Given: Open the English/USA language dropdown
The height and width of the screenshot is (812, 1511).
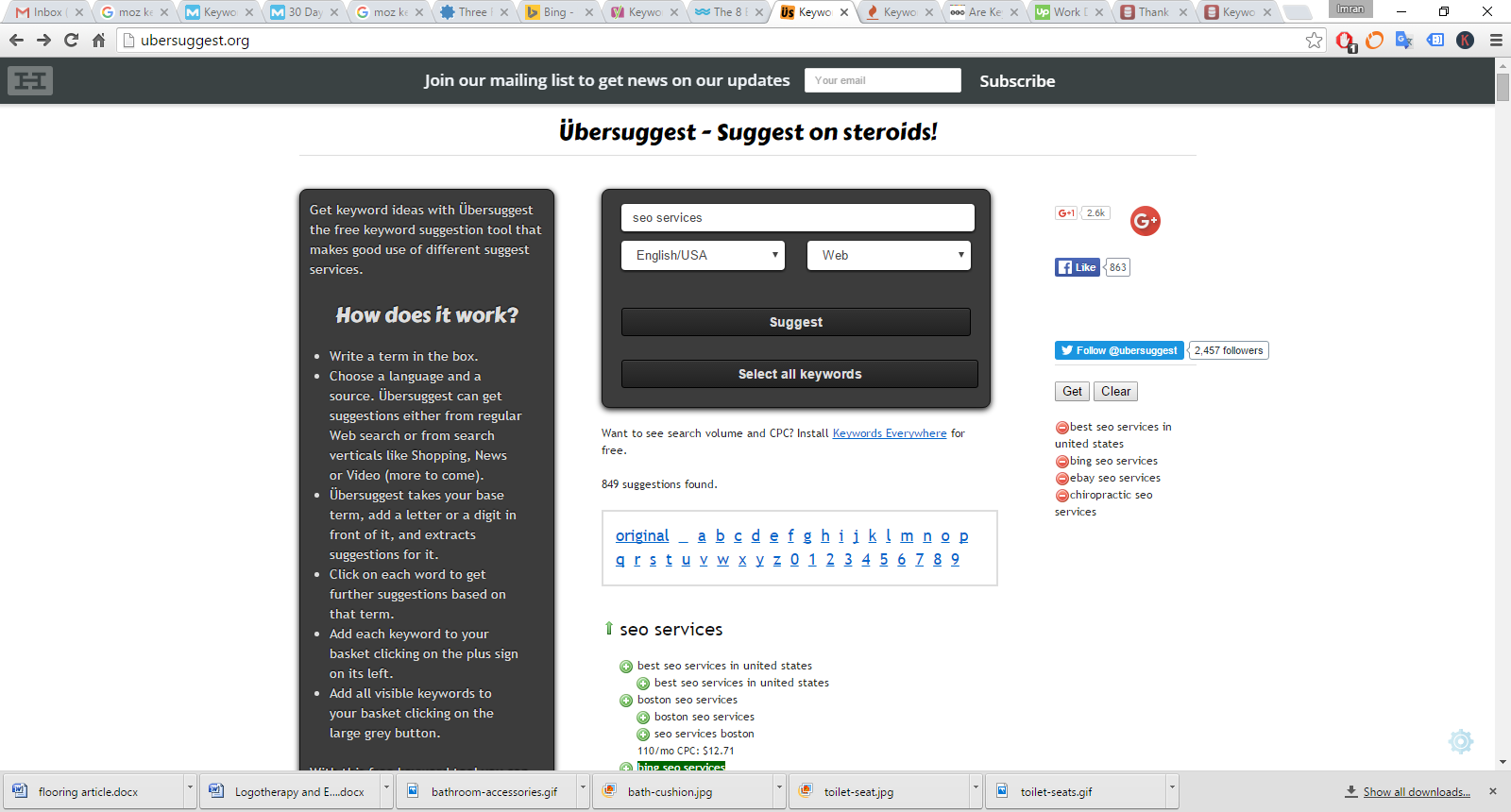Looking at the screenshot, I should coord(703,255).
